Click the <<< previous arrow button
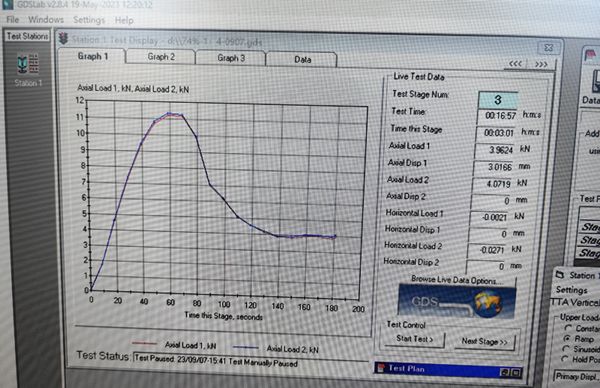 [x=515, y=64]
